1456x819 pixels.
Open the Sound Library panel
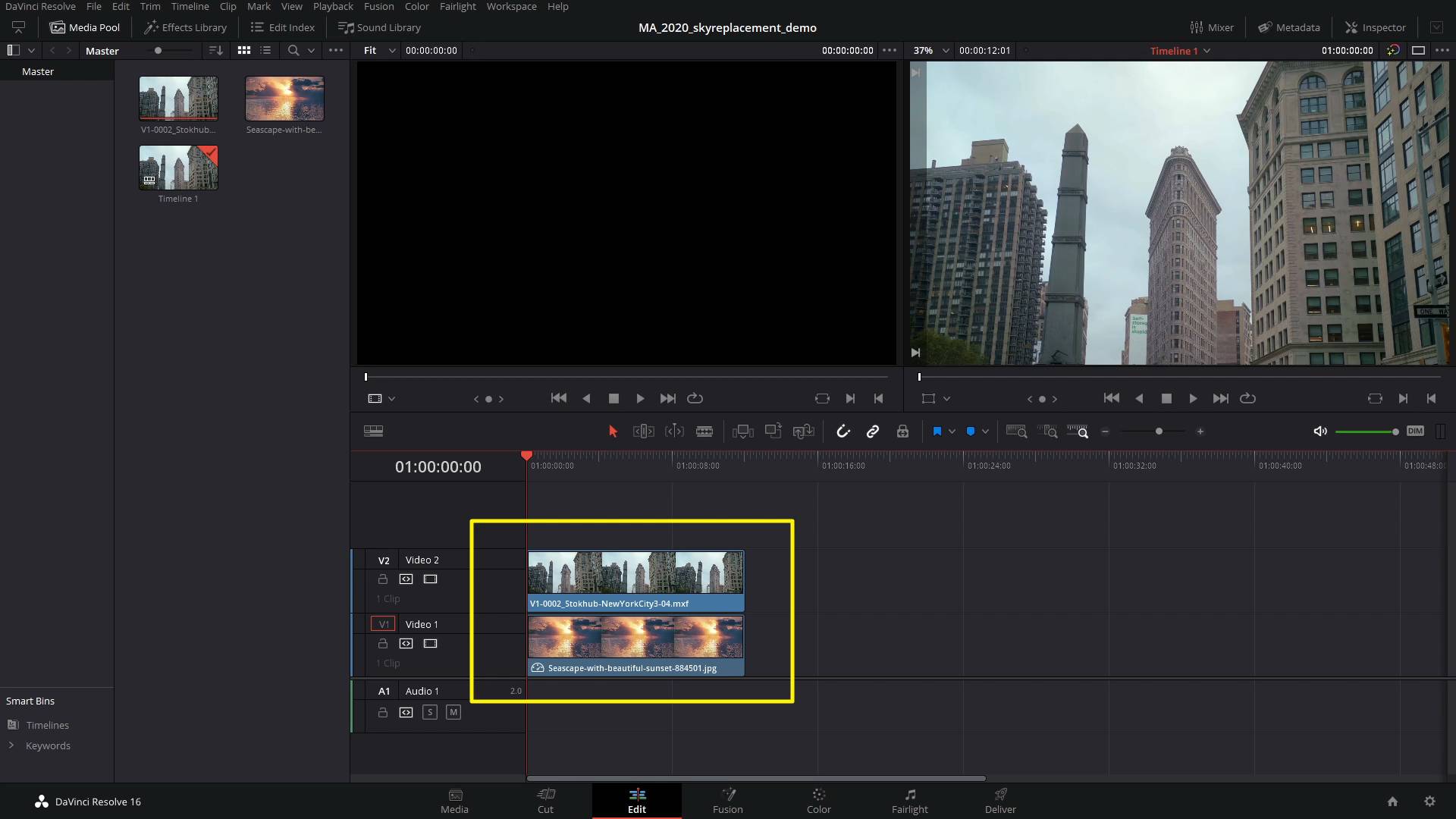379,27
